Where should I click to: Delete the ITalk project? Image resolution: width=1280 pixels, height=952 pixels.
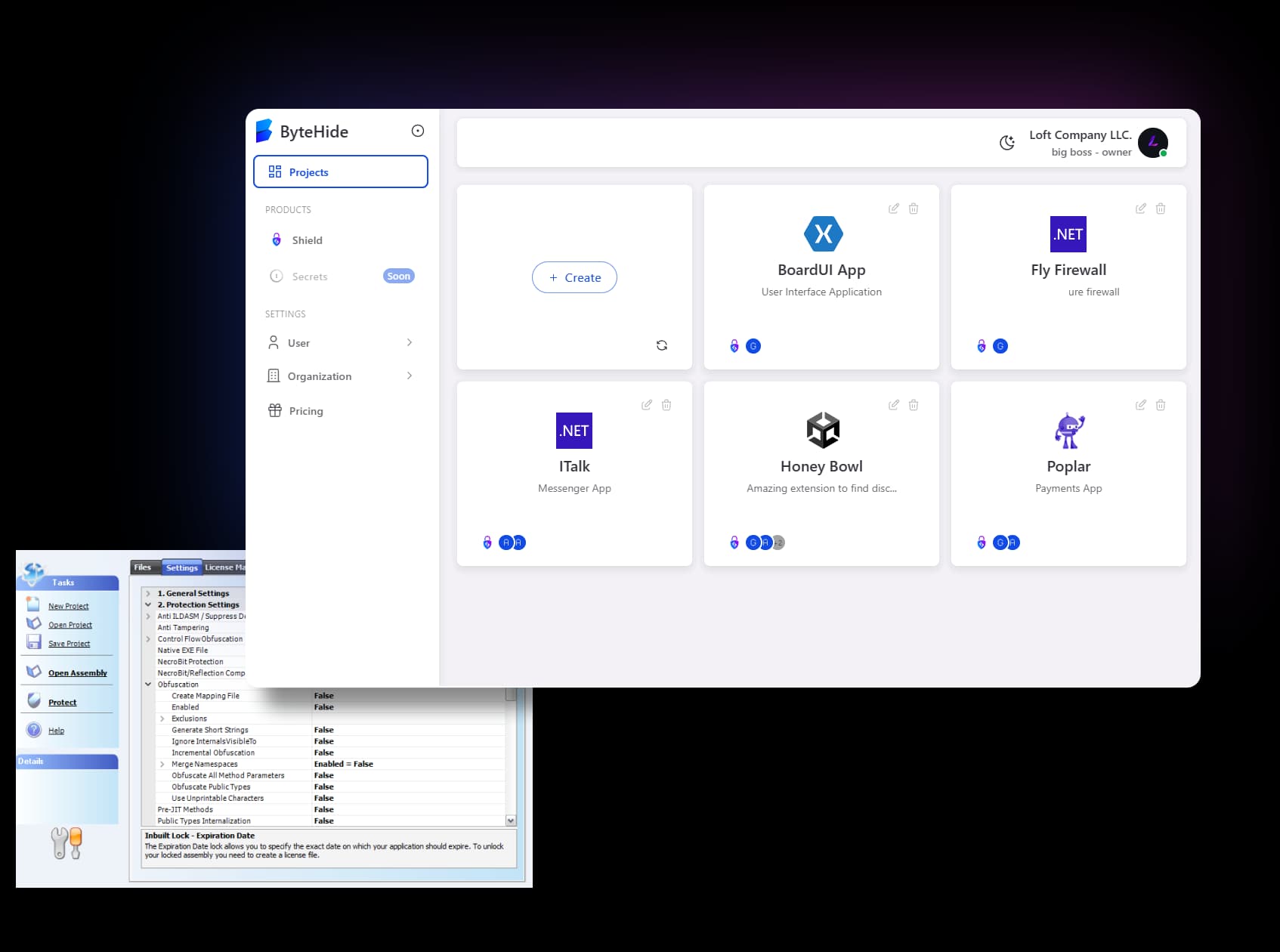[x=666, y=405]
